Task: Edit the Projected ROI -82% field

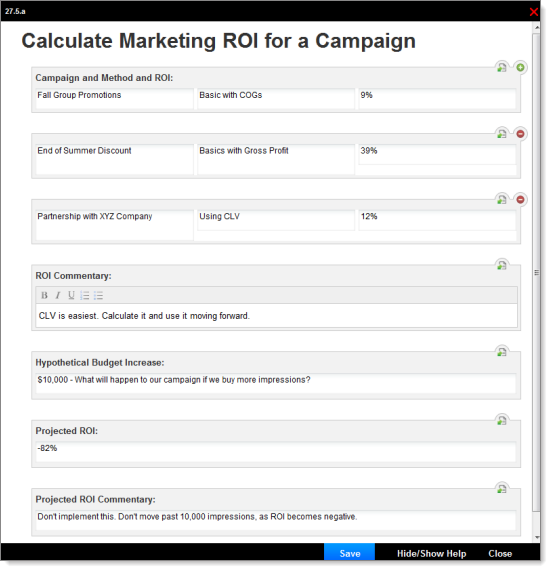Action: click(x=276, y=452)
